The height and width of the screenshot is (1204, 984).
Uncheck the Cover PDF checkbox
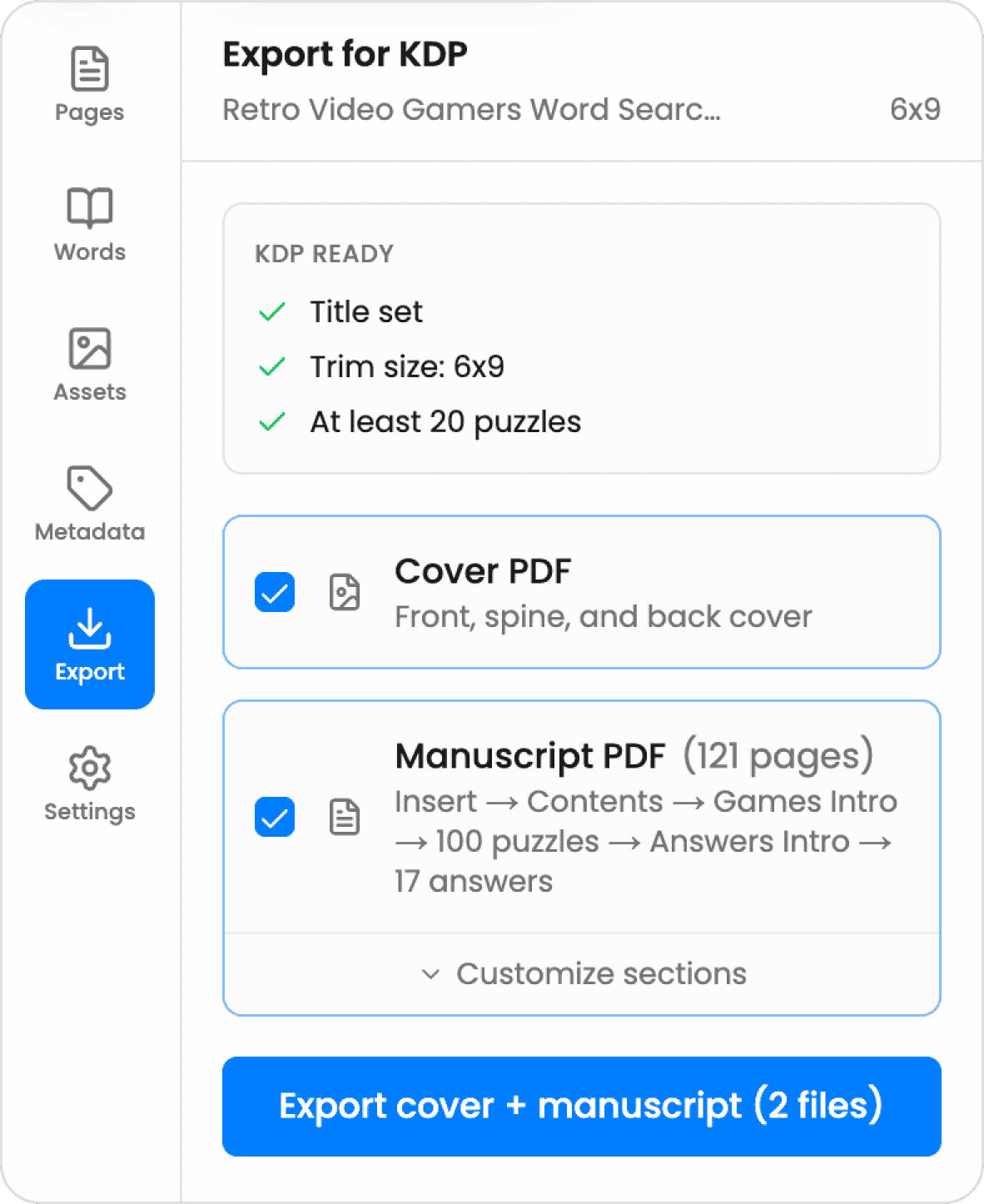tap(275, 592)
